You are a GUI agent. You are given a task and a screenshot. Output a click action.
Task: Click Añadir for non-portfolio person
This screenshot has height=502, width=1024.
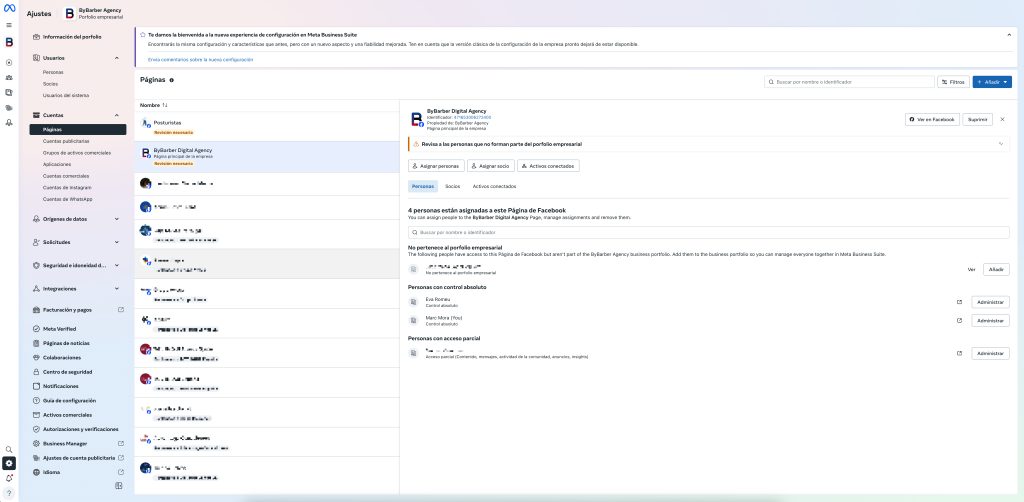(996, 270)
